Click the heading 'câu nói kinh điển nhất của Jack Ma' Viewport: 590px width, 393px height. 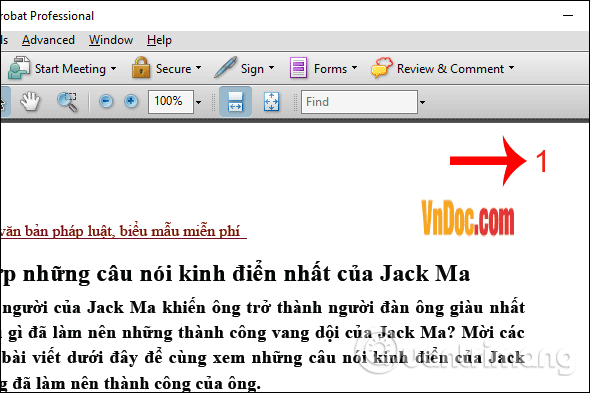pos(283,274)
